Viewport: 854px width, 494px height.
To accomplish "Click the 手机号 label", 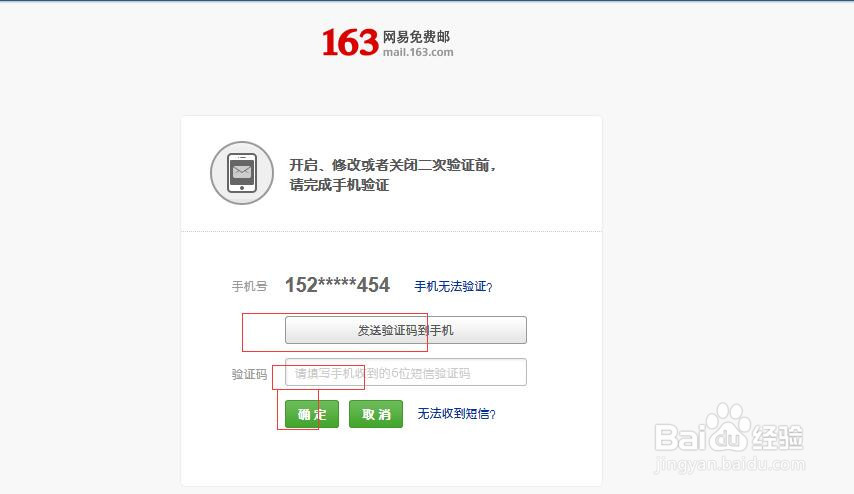I will [249, 286].
